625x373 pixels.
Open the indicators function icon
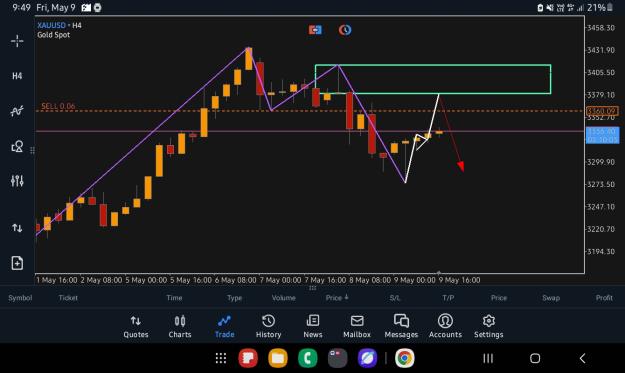pos(17,111)
